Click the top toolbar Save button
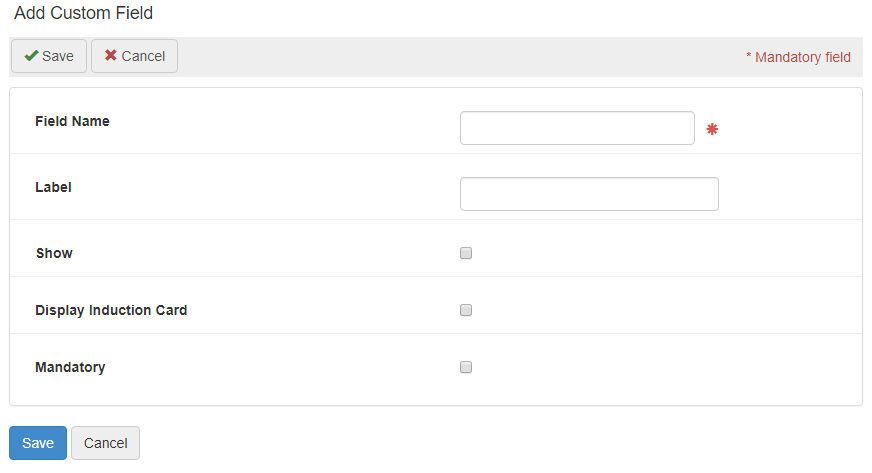This screenshot has width=872, height=473. pos(49,56)
